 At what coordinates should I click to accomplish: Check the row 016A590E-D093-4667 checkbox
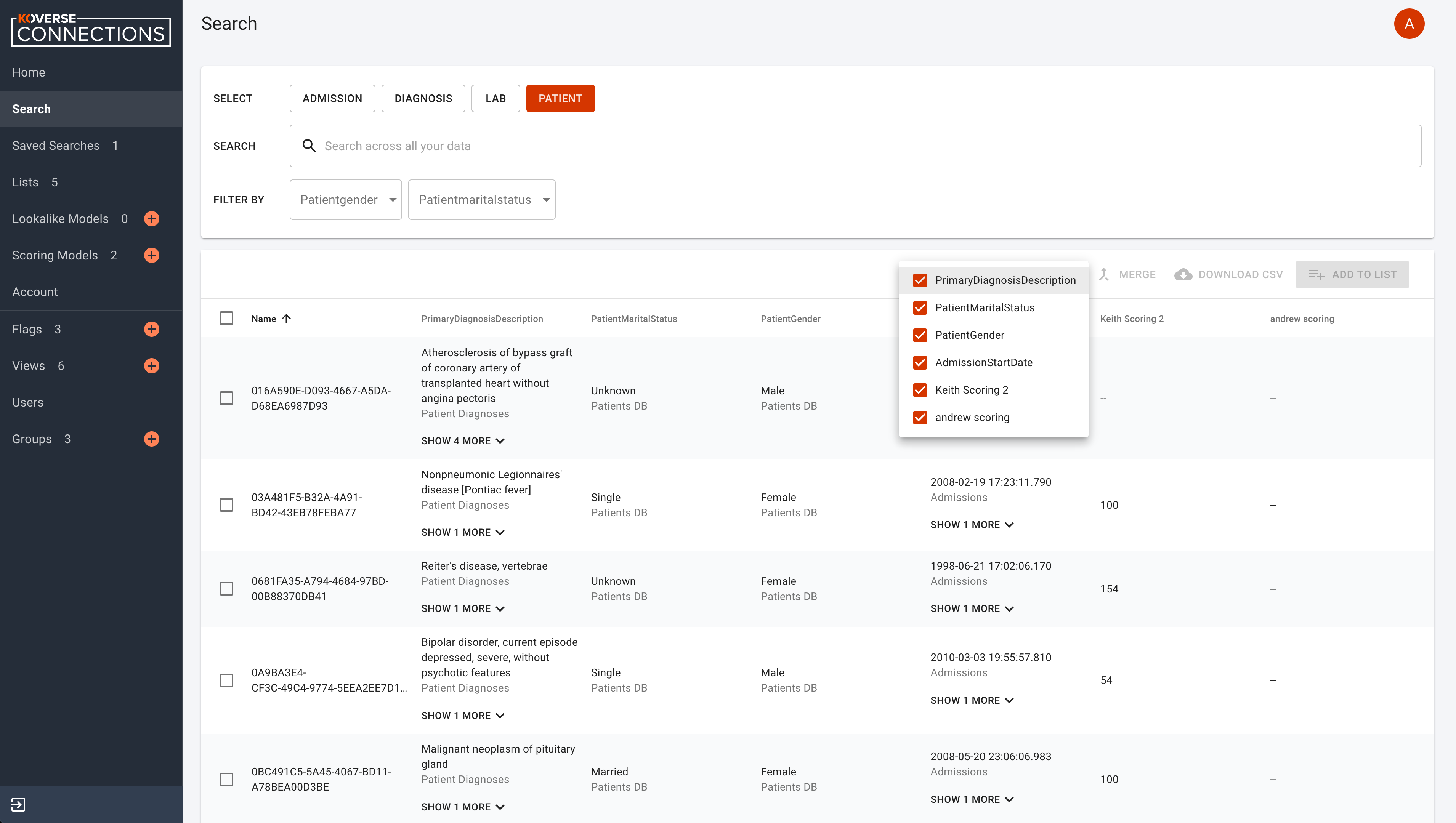[226, 398]
